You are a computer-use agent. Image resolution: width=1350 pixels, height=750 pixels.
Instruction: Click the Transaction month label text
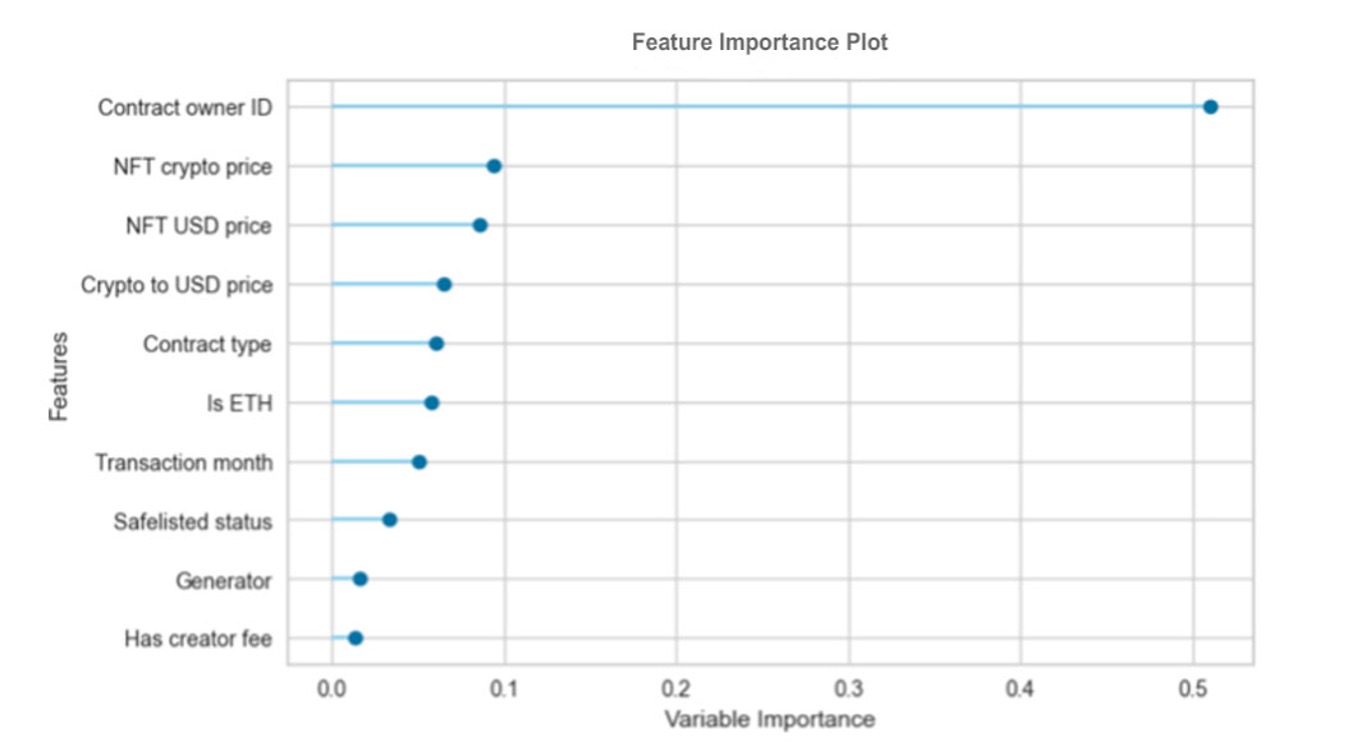click(x=184, y=463)
